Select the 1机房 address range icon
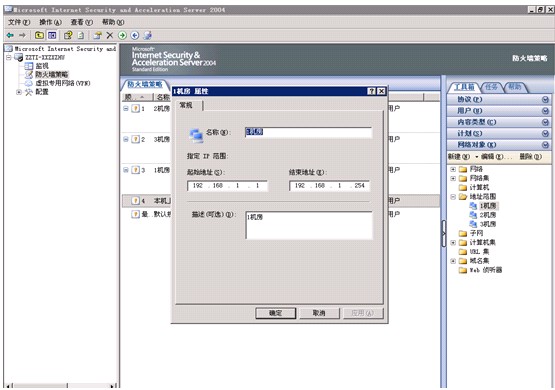 point(473,206)
